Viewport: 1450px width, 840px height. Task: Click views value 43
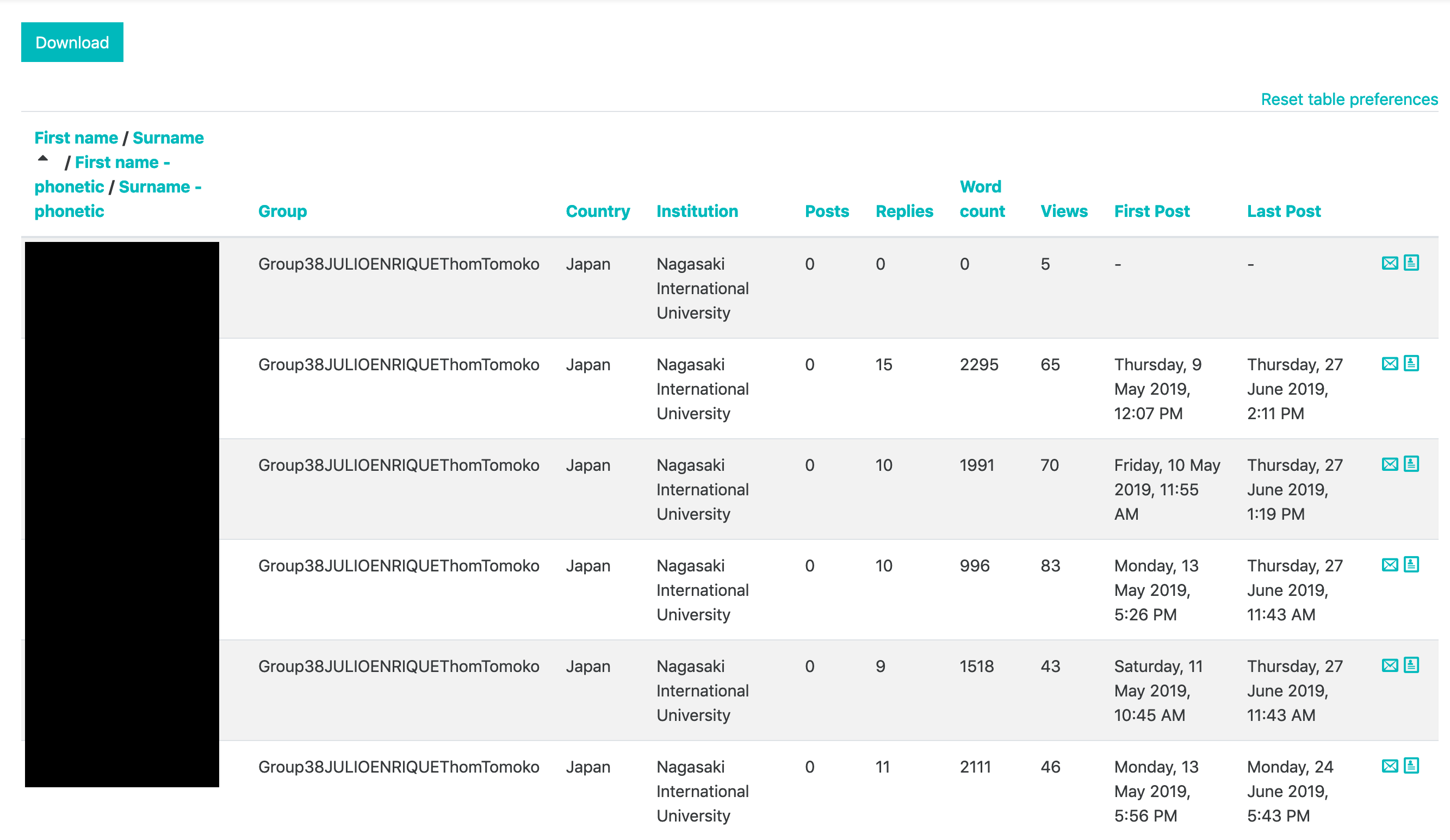pyautogui.click(x=1050, y=666)
